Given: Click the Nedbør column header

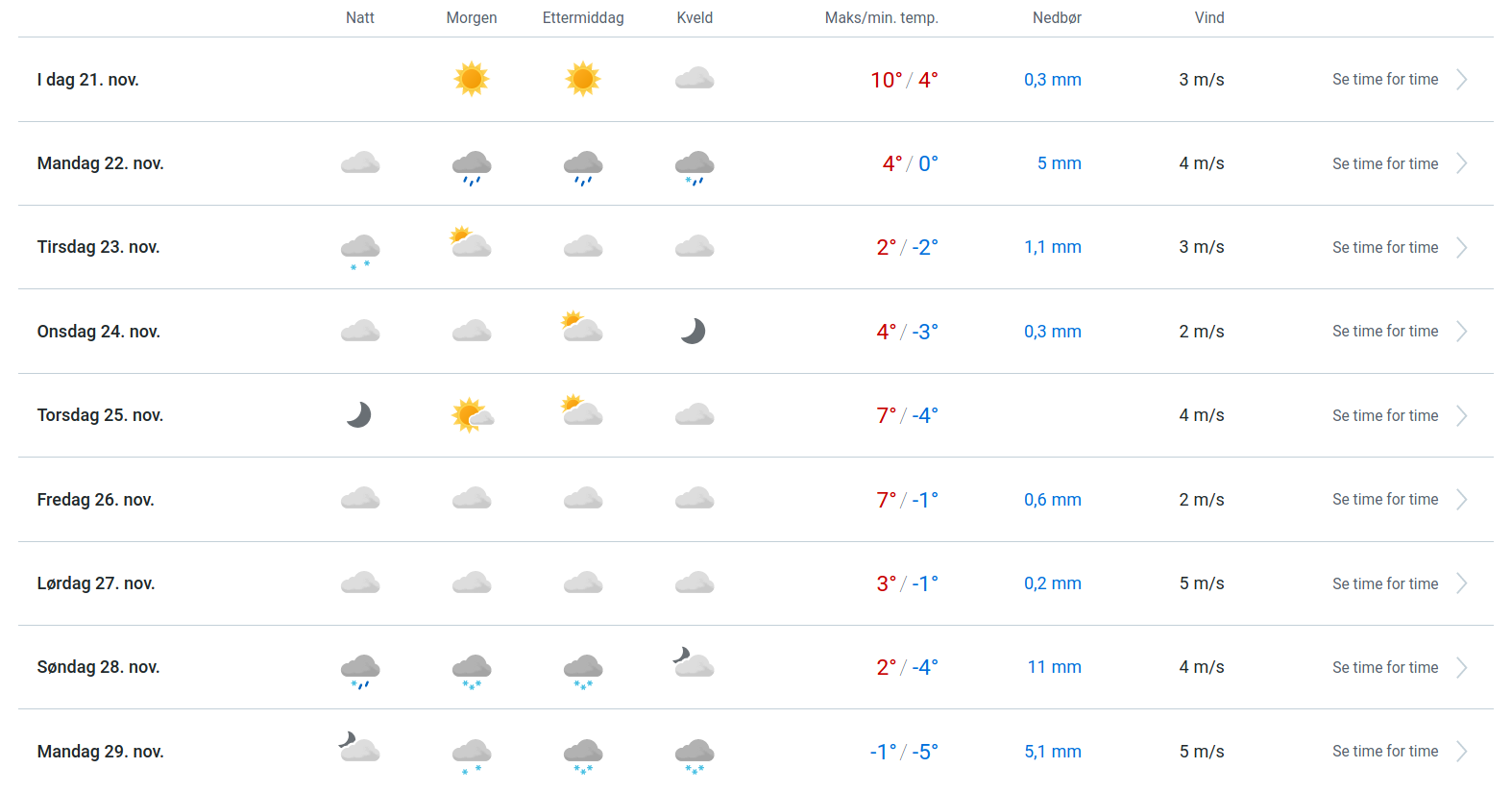Looking at the screenshot, I should pos(1057,17).
